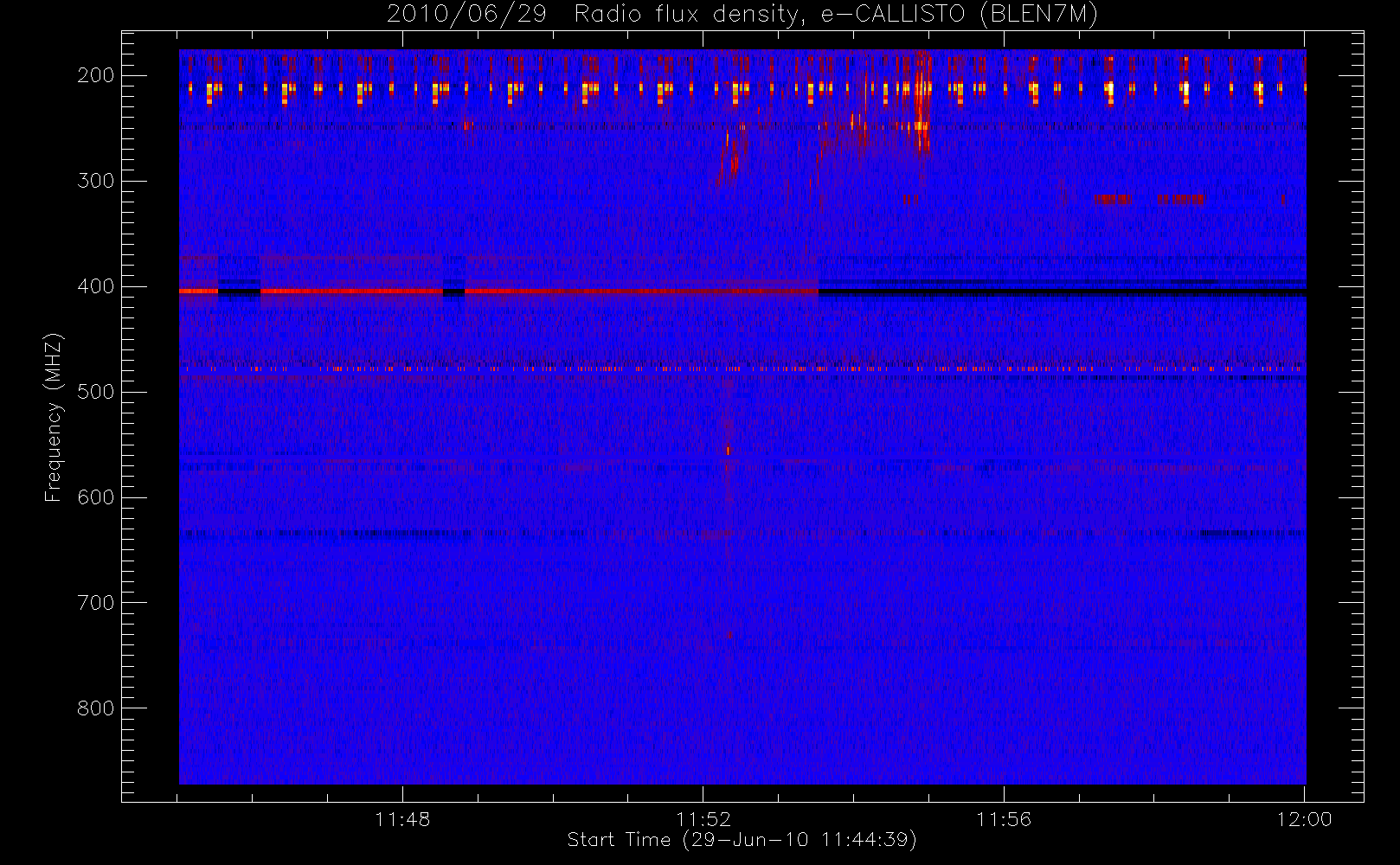The height and width of the screenshot is (865, 1400).
Task: Click the 12:00 time tick label
Action: click(x=1305, y=819)
